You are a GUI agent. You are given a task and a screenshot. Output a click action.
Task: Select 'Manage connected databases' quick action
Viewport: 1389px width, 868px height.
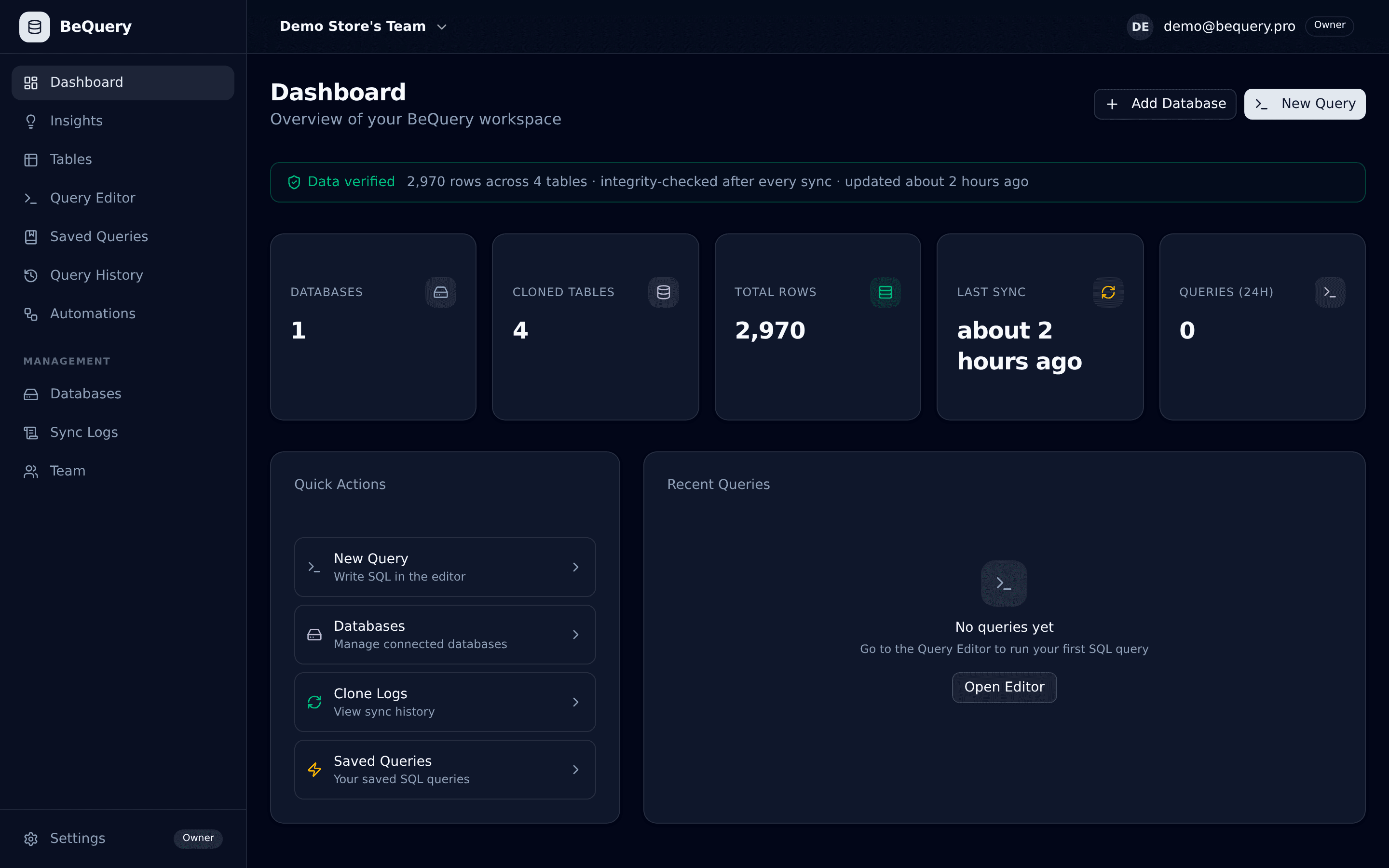tap(445, 634)
